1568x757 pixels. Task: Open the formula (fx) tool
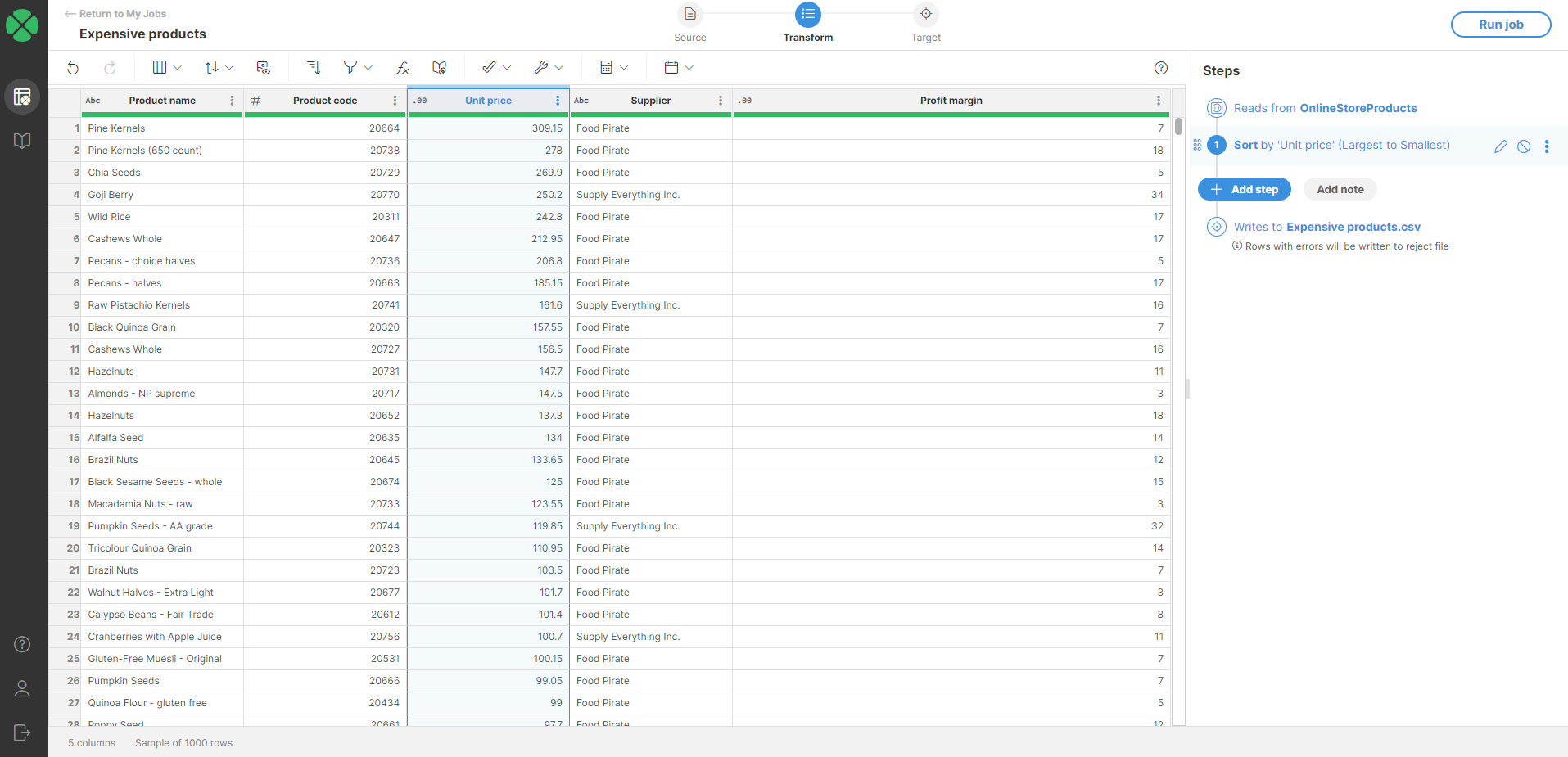(402, 68)
